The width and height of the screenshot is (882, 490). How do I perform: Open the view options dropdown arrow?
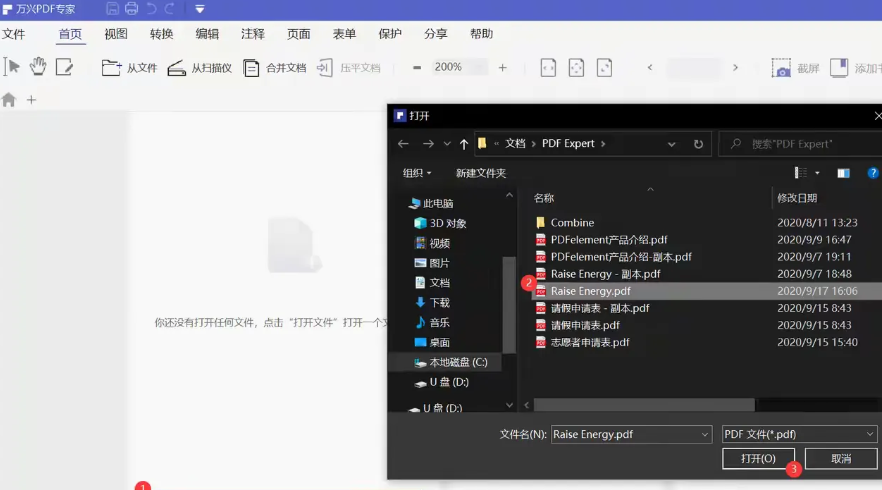(x=817, y=173)
